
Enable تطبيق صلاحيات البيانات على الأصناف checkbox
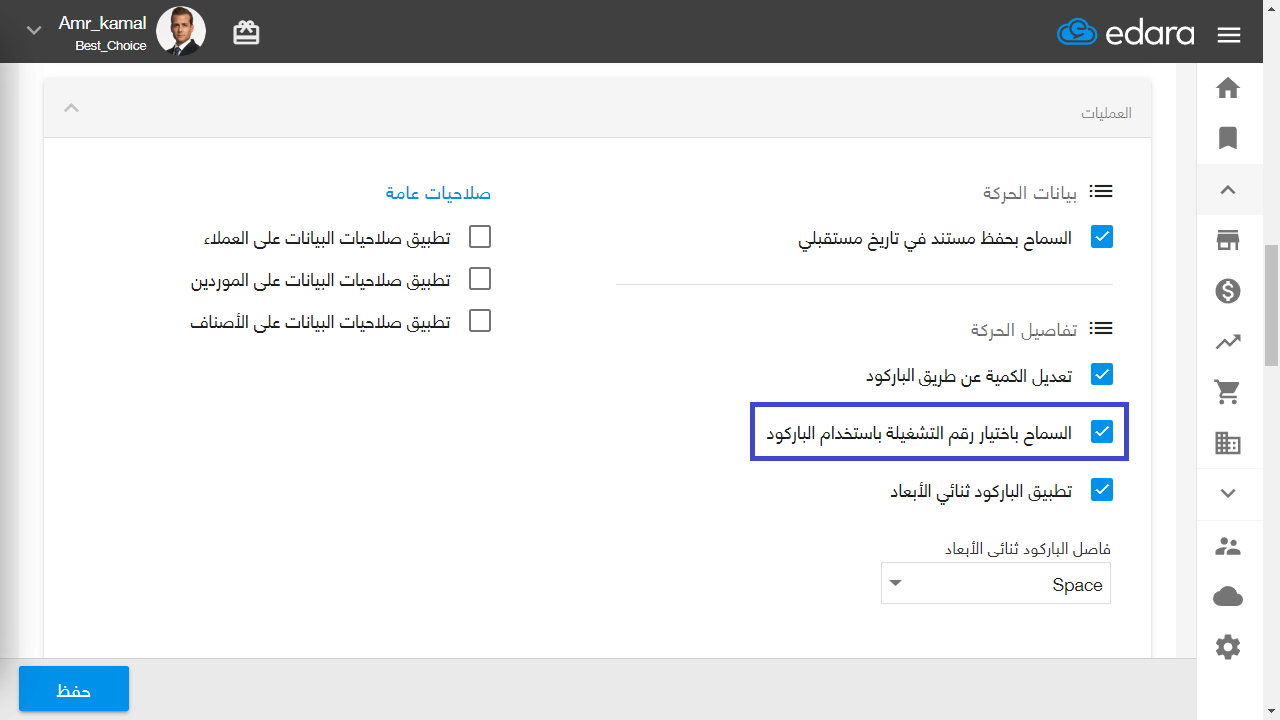click(x=480, y=321)
